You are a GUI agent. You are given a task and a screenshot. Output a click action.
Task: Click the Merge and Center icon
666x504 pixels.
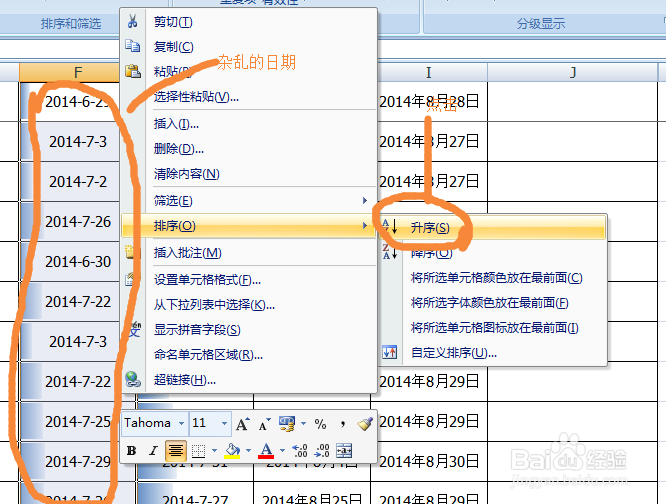pos(344,451)
